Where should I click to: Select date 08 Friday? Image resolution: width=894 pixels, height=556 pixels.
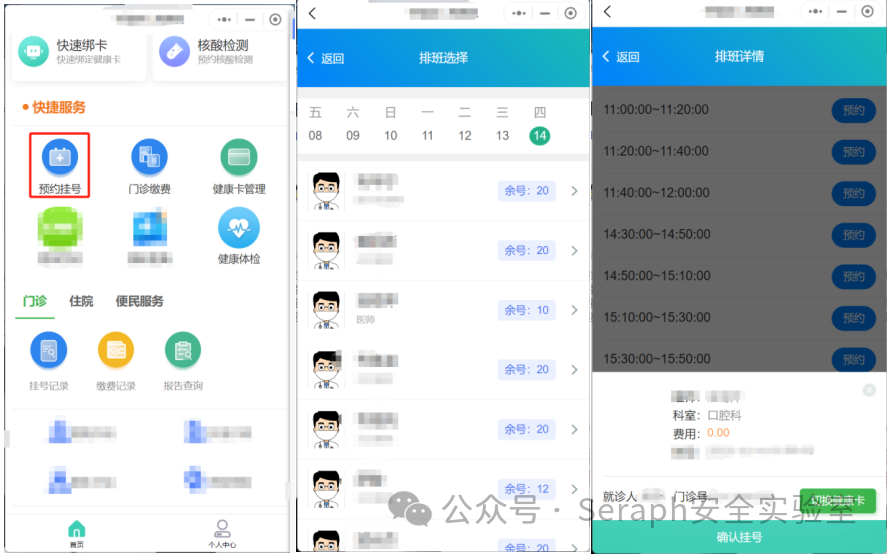coord(315,136)
